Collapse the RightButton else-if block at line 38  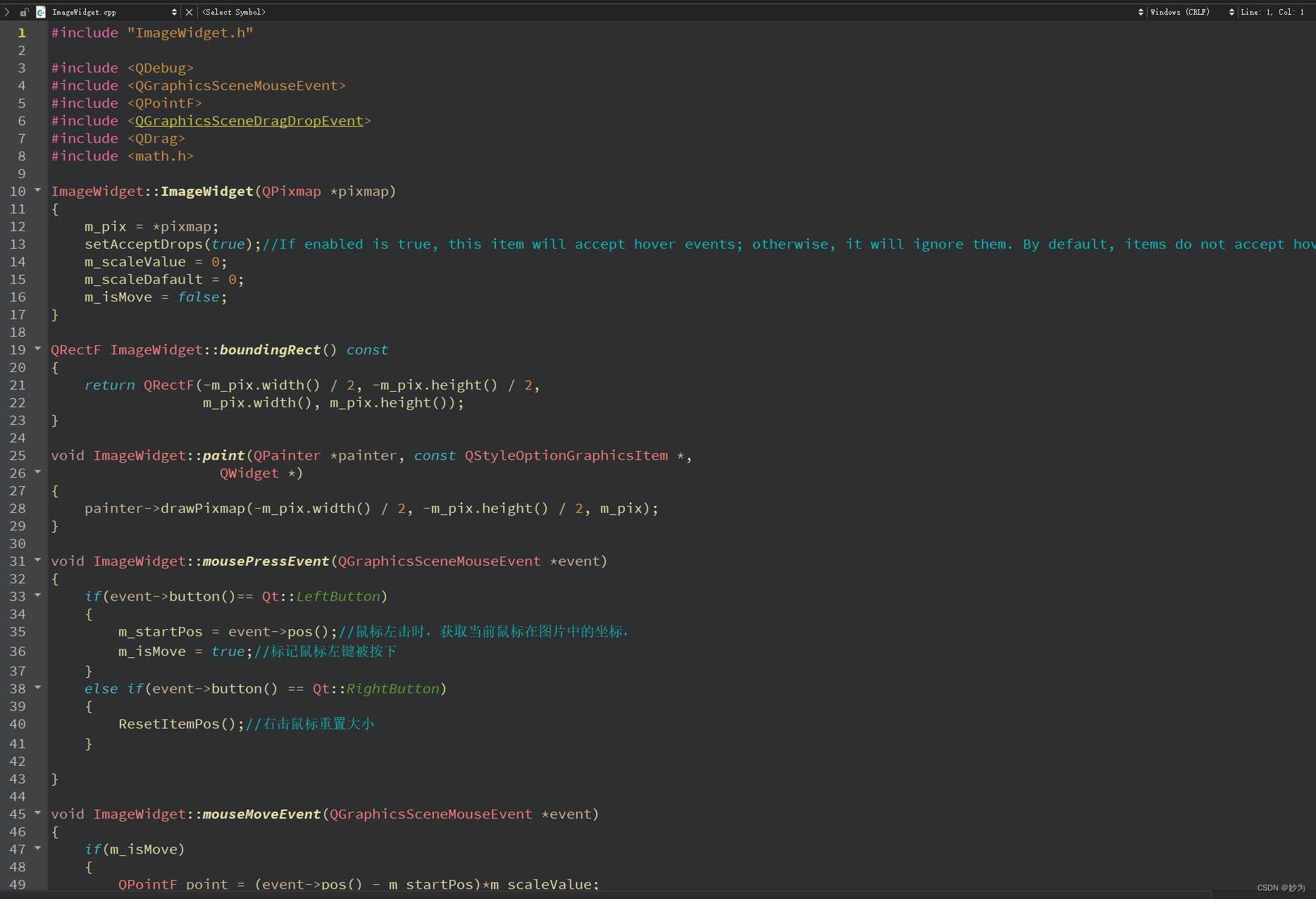(x=38, y=689)
